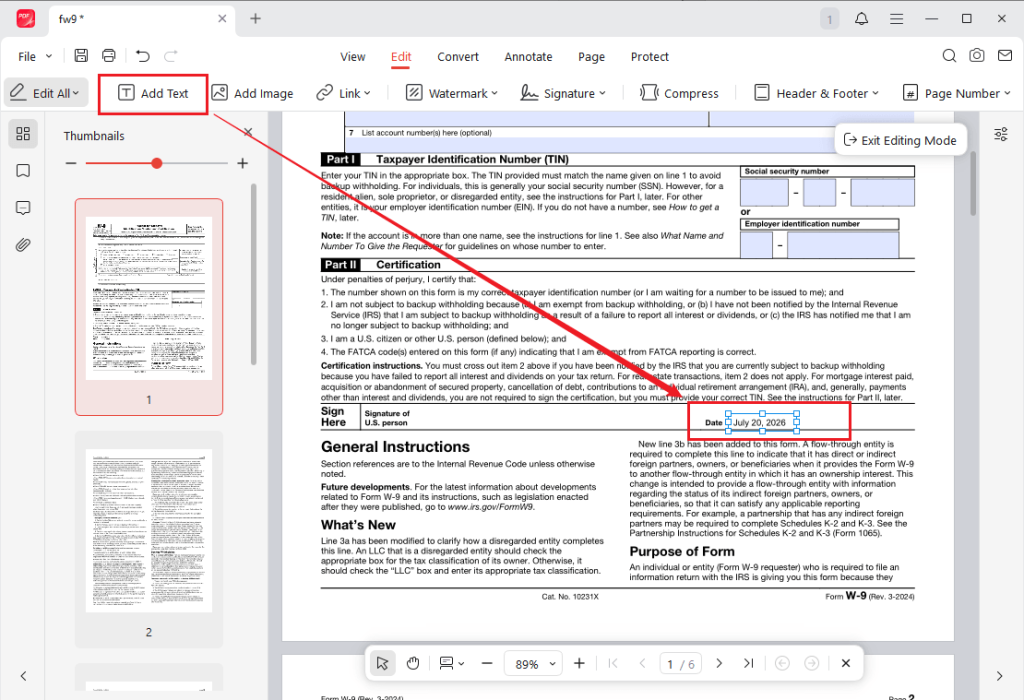Expand the right panel arrow
Viewport: 1024px width, 700px height.
1000,676
